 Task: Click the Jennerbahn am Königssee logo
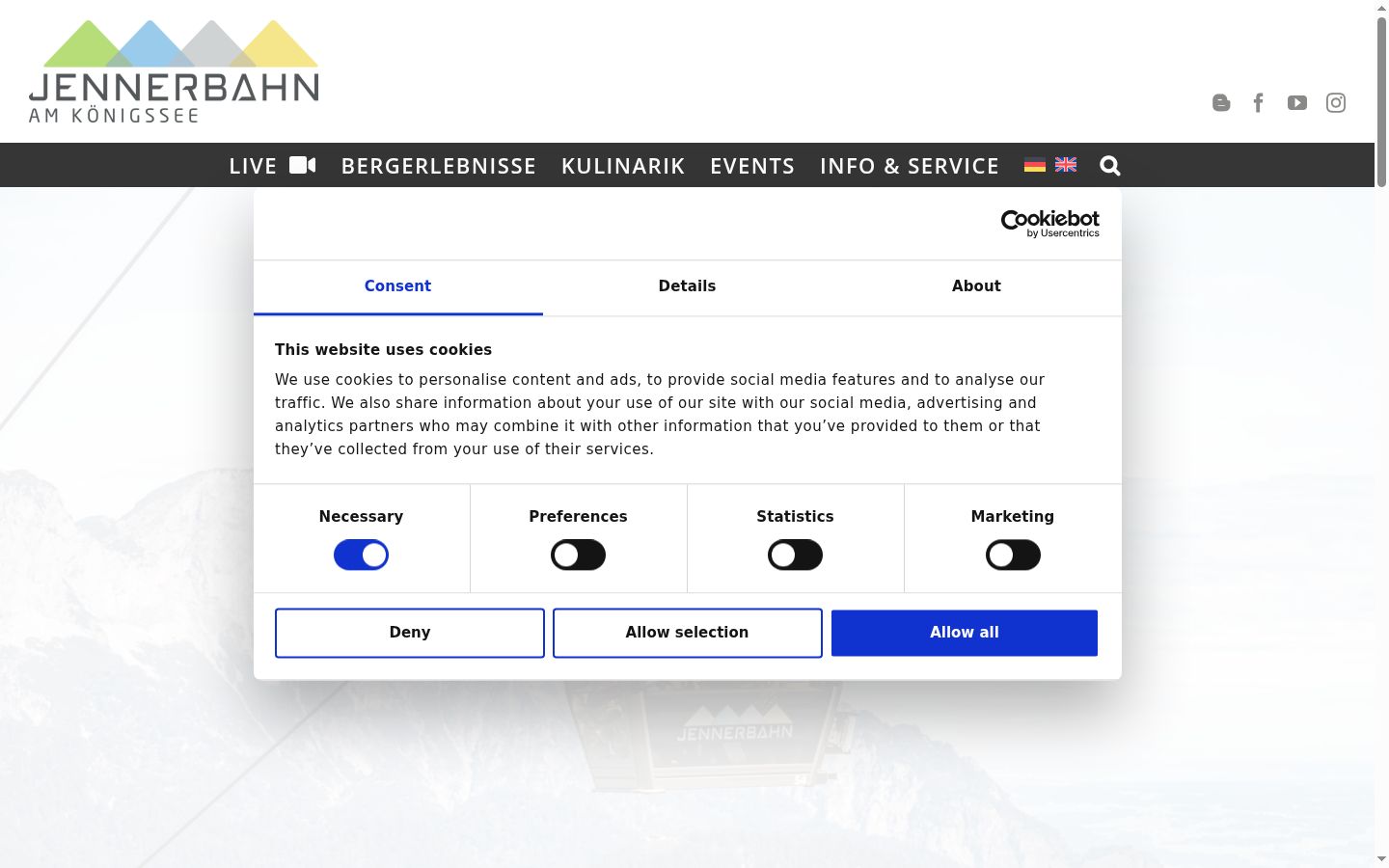pos(174,71)
